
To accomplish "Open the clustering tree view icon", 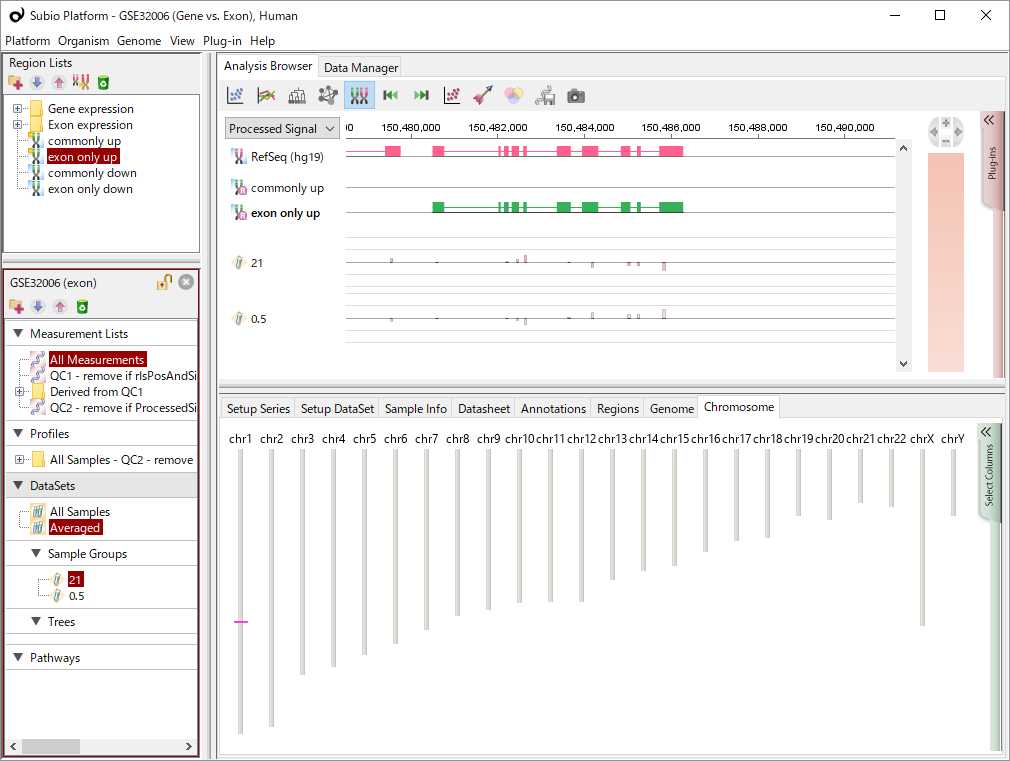I will [297, 96].
